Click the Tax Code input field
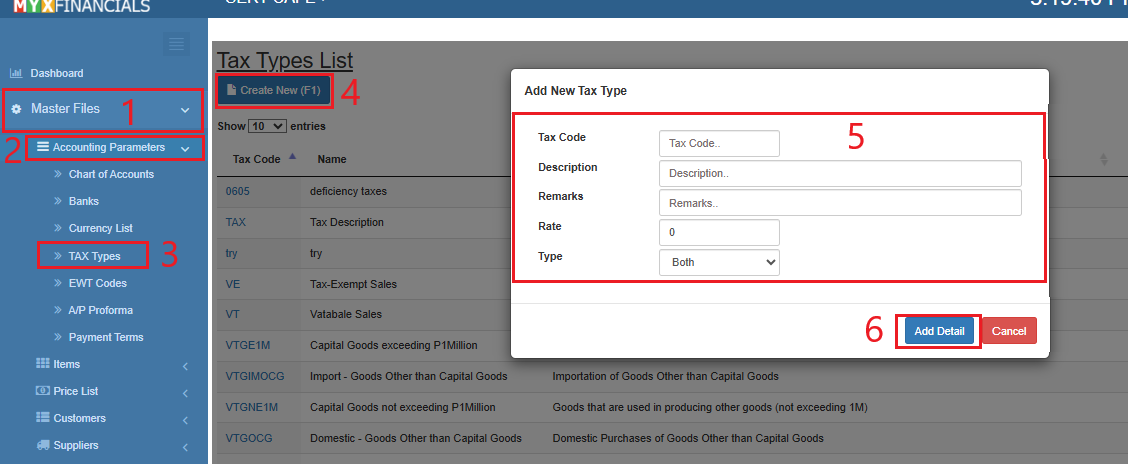The width and height of the screenshot is (1128, 464). pyautogui.click(x=719, y=143)
